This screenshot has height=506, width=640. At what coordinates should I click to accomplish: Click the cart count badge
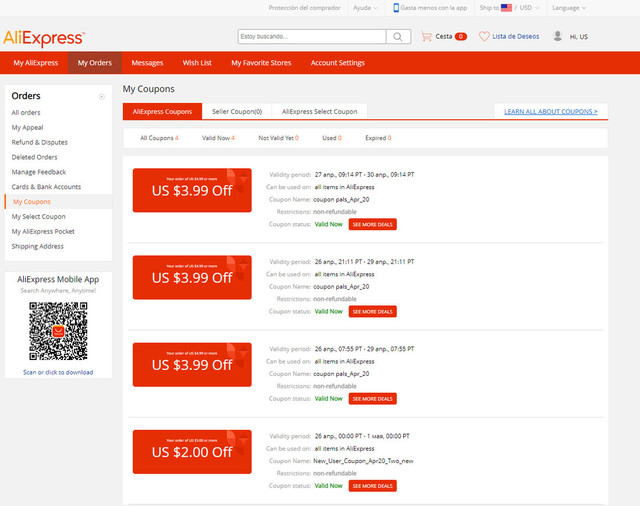(461, 36)
